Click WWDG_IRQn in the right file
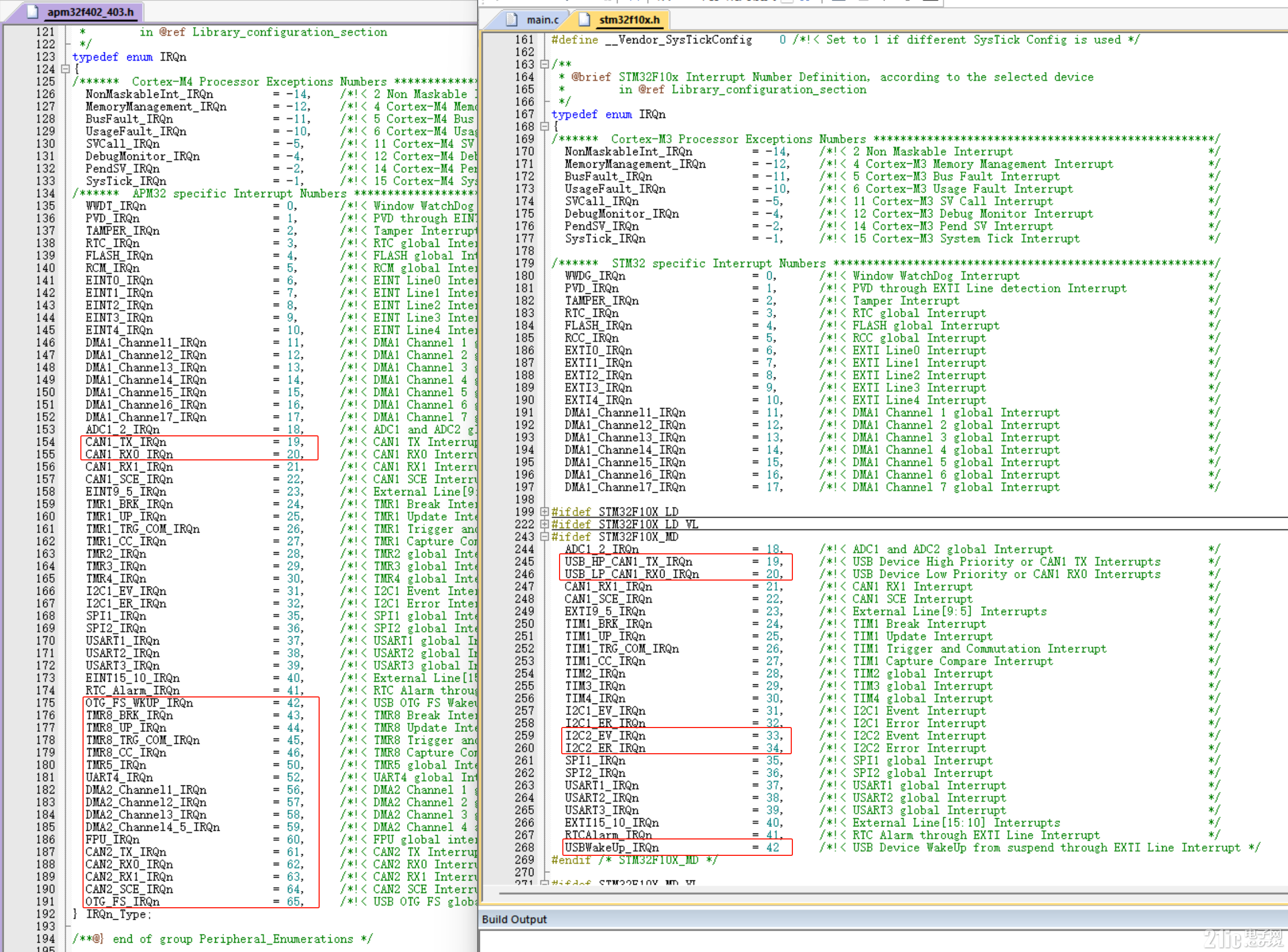The height and width of the screenshot is (952, 1288). 595,276
